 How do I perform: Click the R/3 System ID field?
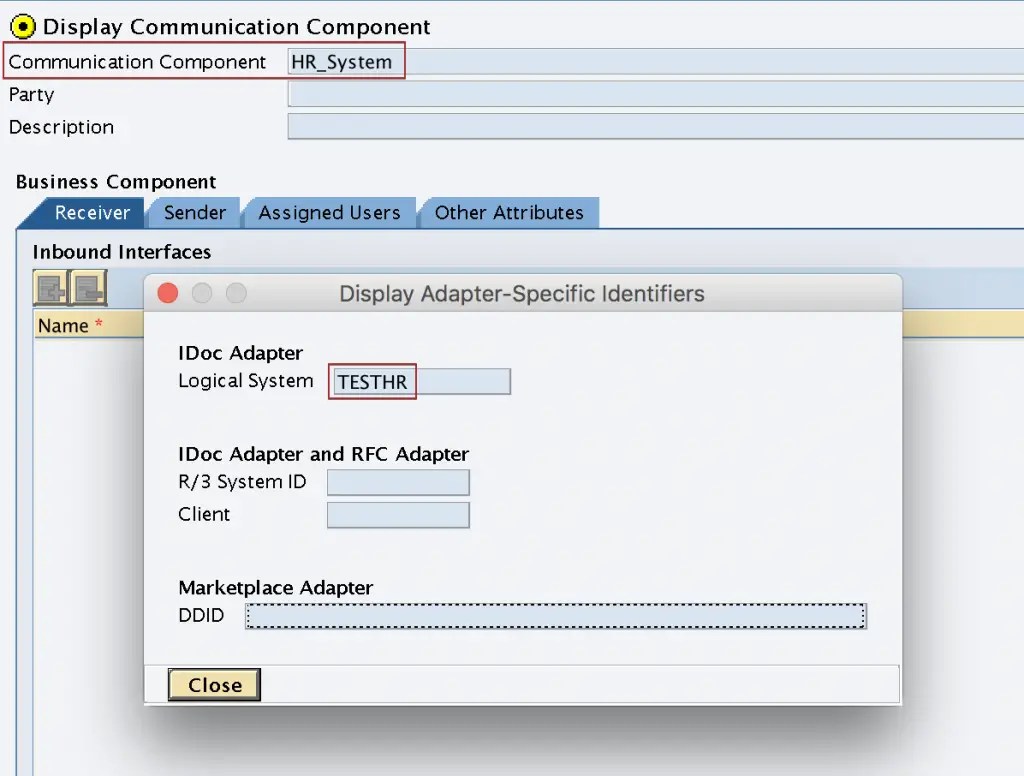398,482
